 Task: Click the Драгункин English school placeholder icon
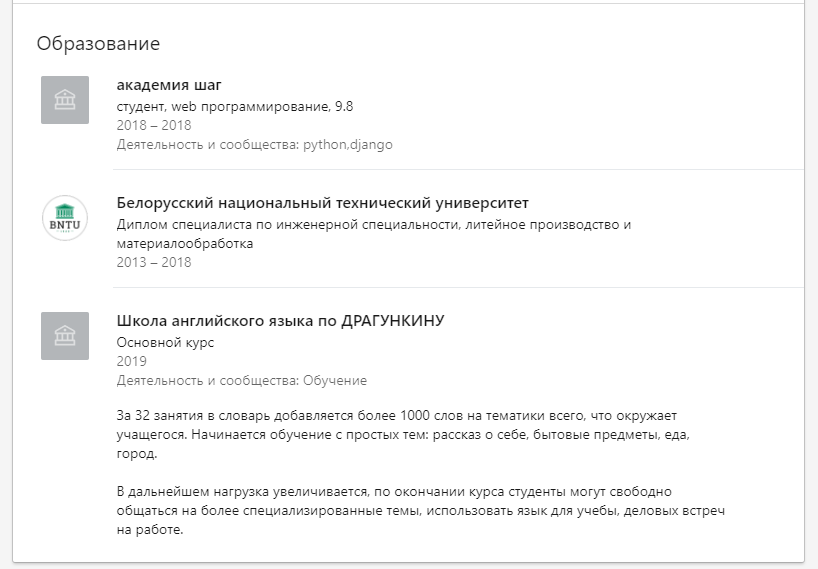(65, 336)
